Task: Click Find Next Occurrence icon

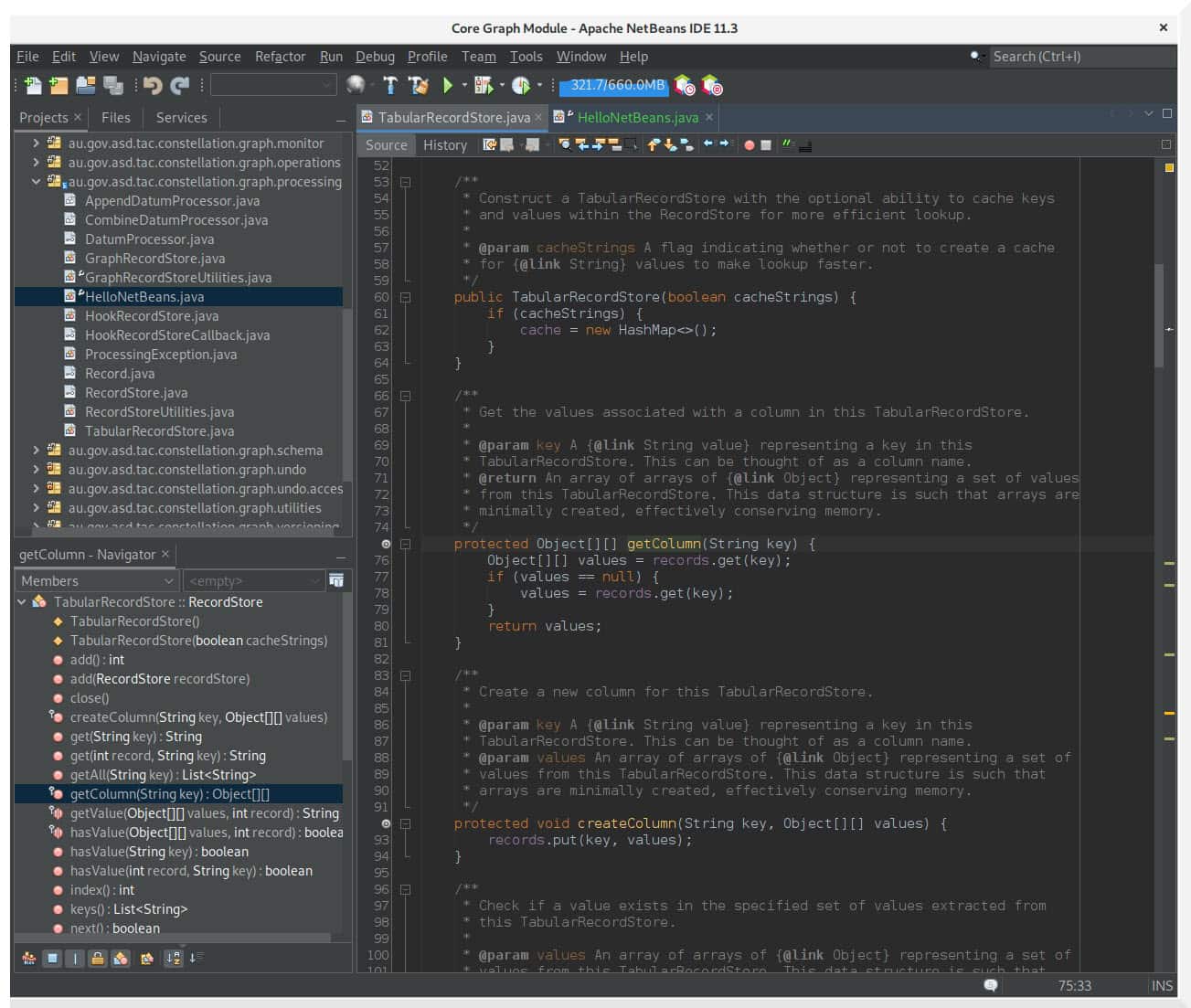Action: tap(598, 144)
